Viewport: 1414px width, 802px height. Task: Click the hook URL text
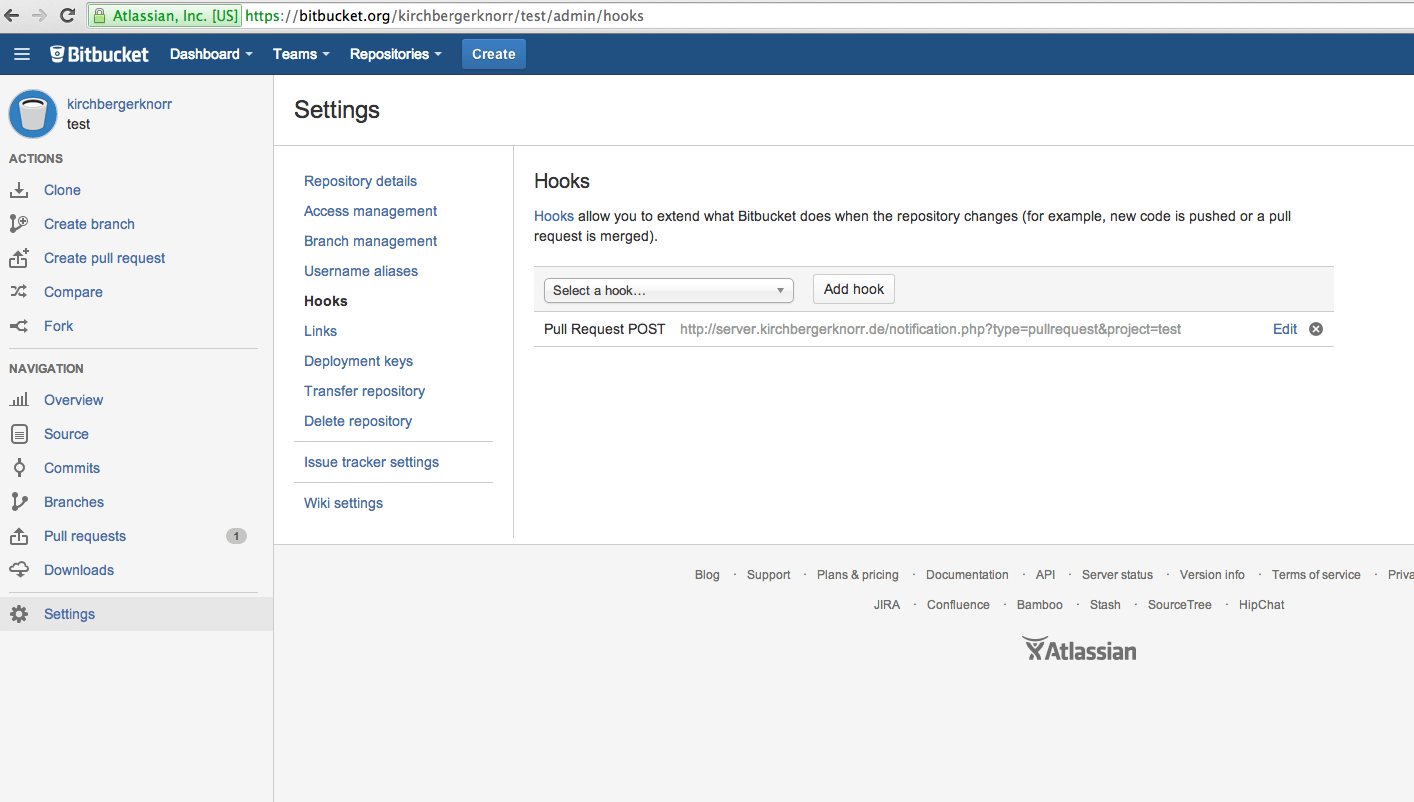coord(931,329)
